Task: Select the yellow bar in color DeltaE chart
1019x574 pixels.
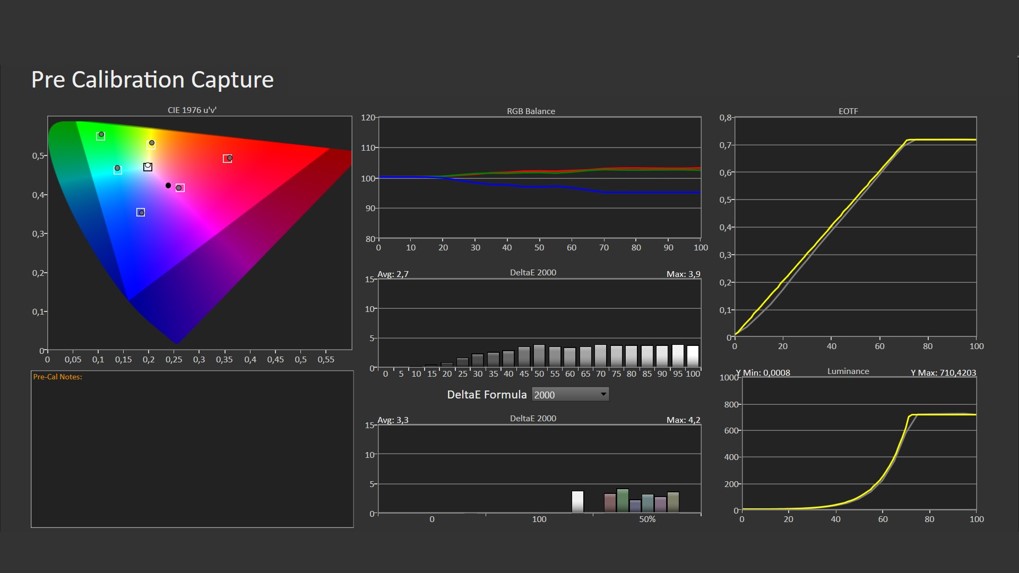Action: point(673,502)
